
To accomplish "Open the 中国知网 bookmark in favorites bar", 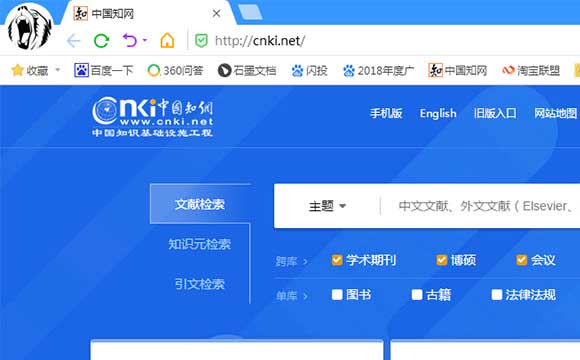I will tap(458, 70).
